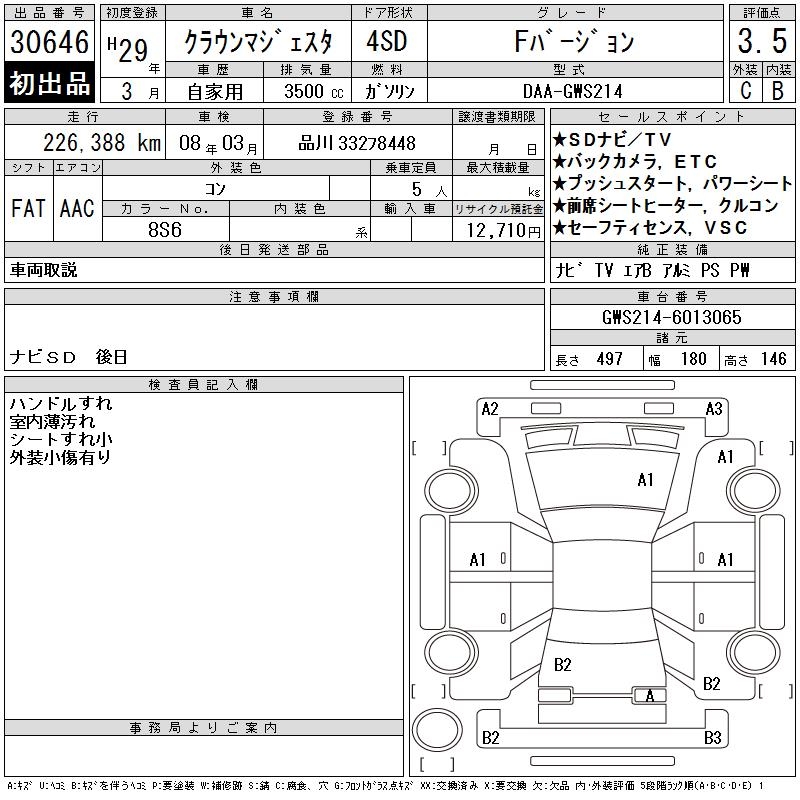Select the B2 mark on the trunk lid
Viewport: 800px width, 800px height.
pos(562,665)
